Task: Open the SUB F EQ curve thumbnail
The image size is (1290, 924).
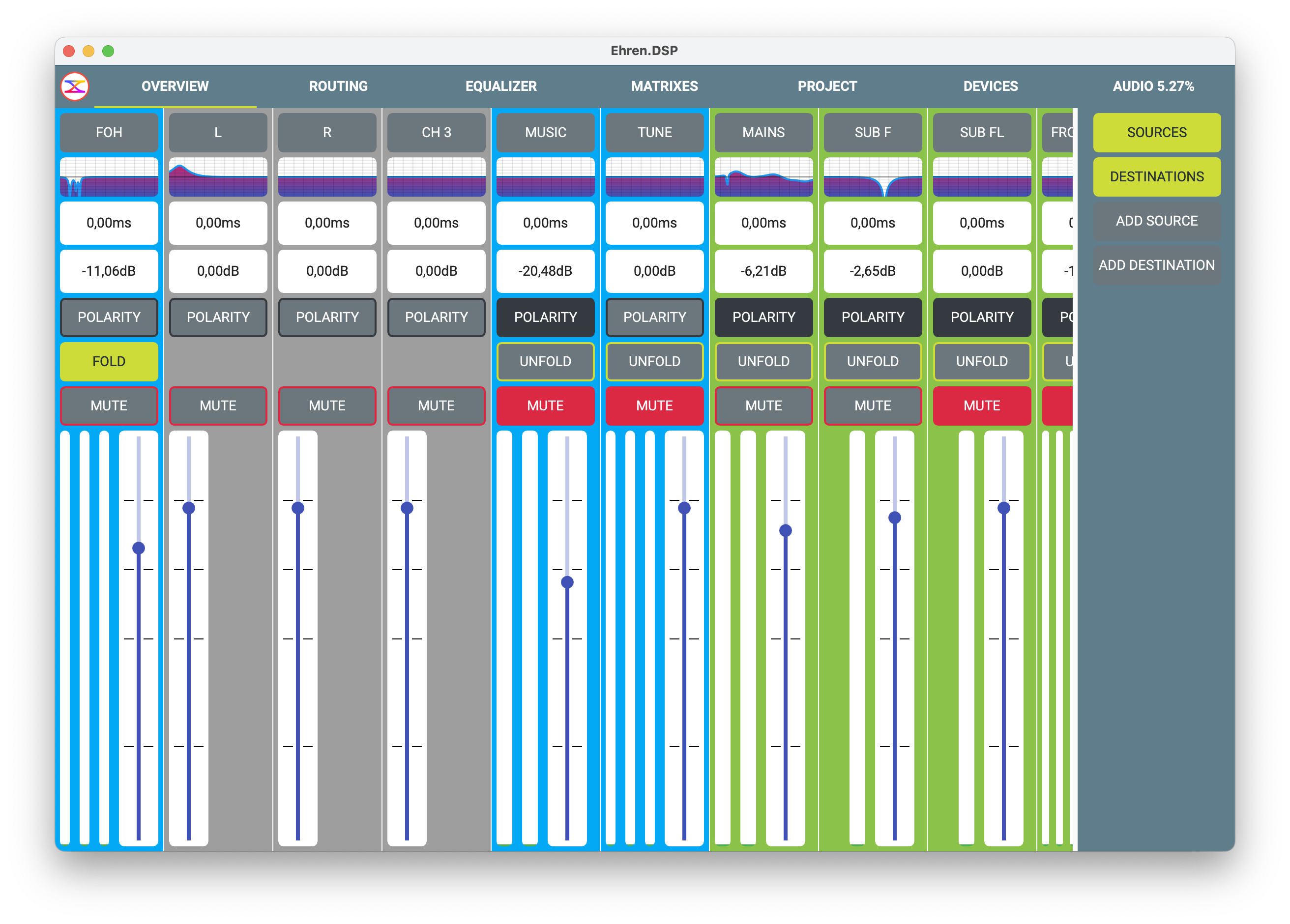Action: [x=873, y=177]
